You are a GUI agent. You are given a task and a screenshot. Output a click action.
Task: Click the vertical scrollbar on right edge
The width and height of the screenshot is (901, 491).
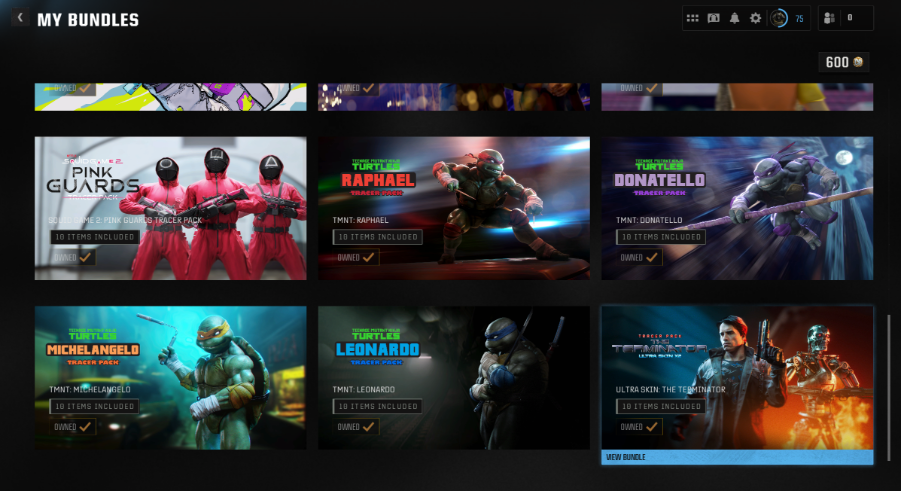coord(890,387)
